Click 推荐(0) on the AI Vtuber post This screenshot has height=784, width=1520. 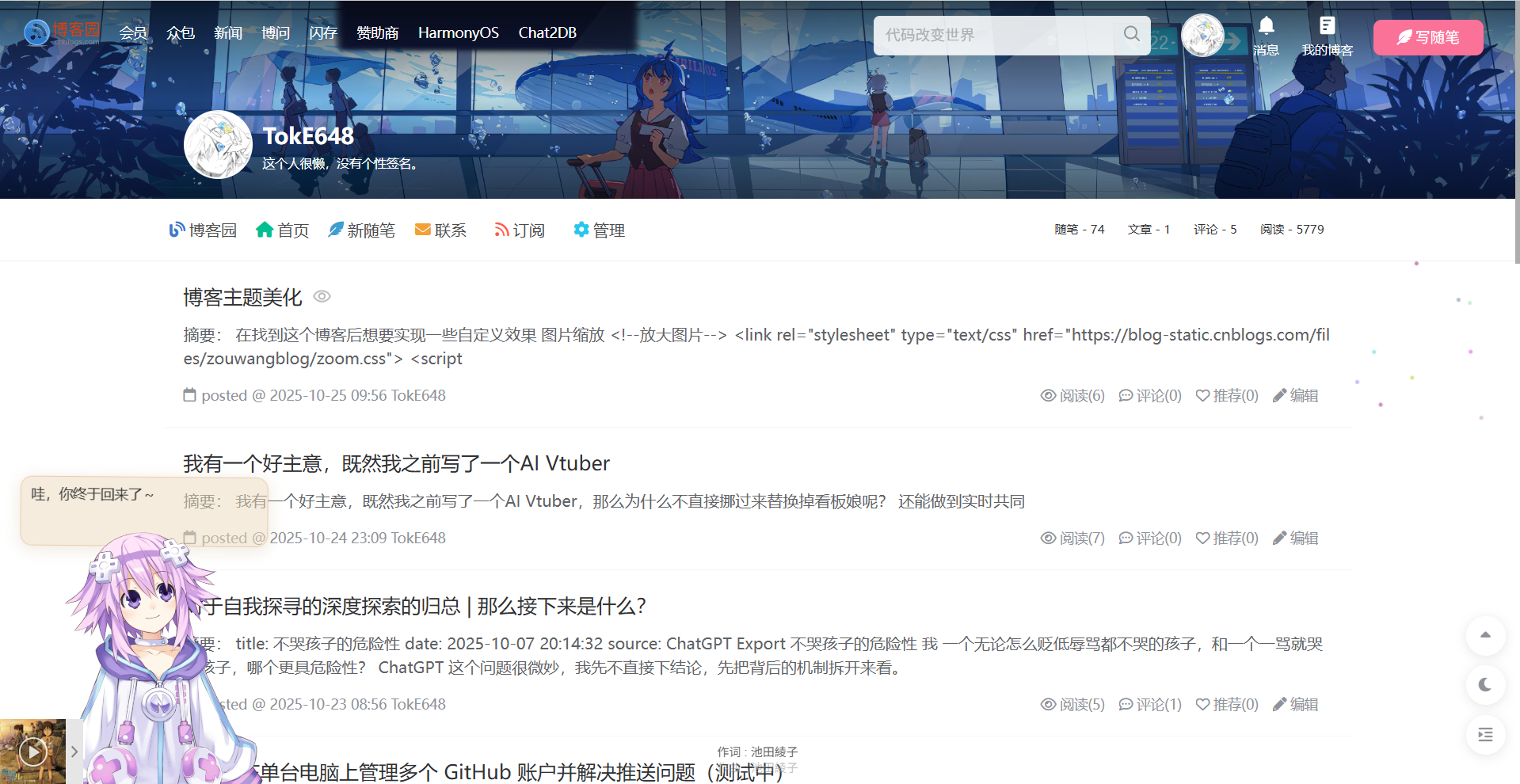[x=1227, y=538]
